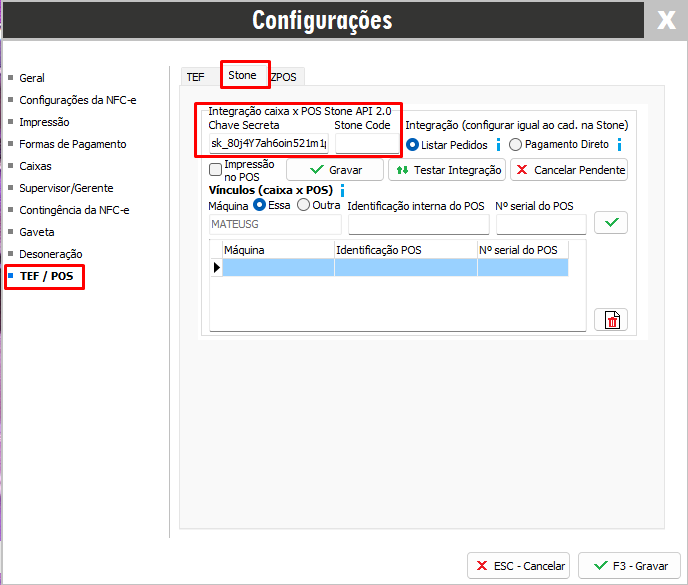Click F3 - Gravar to save settings

tap(629, 565)
